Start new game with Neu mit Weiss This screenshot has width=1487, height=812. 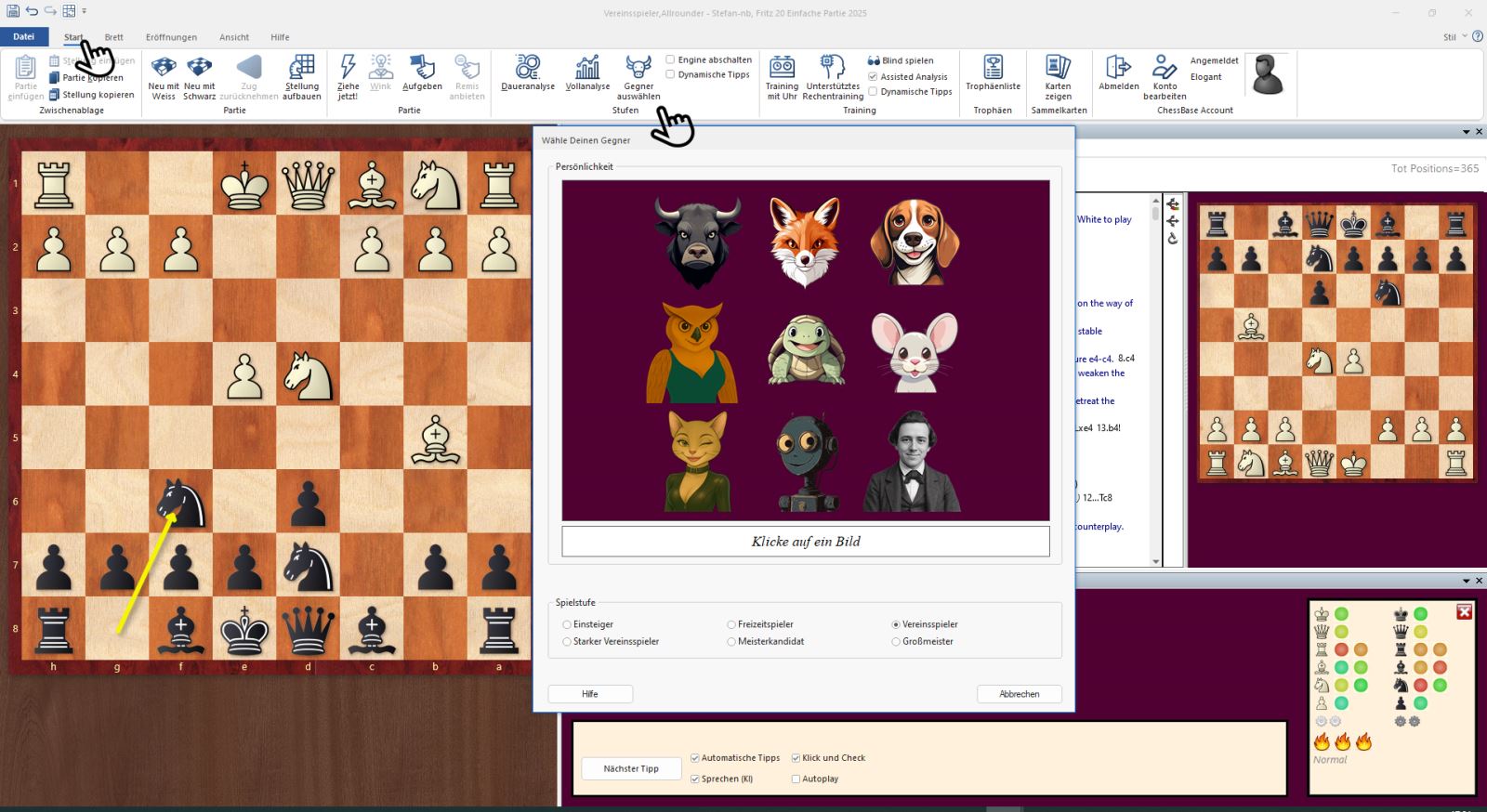coord(164,68)
